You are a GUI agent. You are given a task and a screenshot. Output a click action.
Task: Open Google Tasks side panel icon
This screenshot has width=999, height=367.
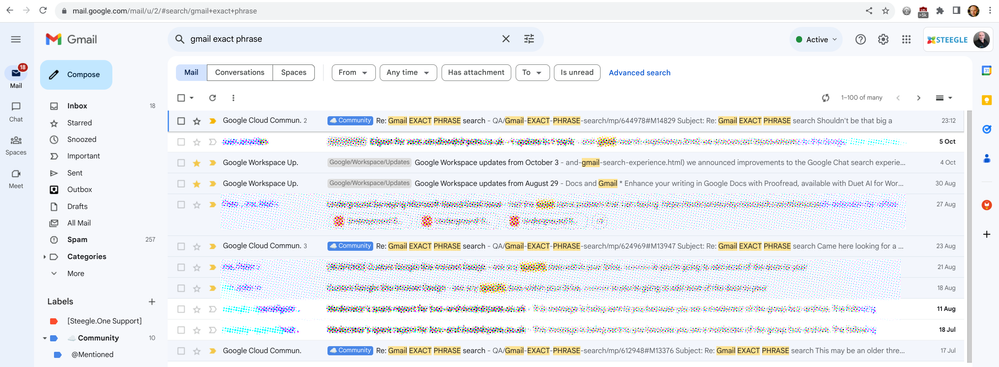pyautogui.click(x=986, y=129)
